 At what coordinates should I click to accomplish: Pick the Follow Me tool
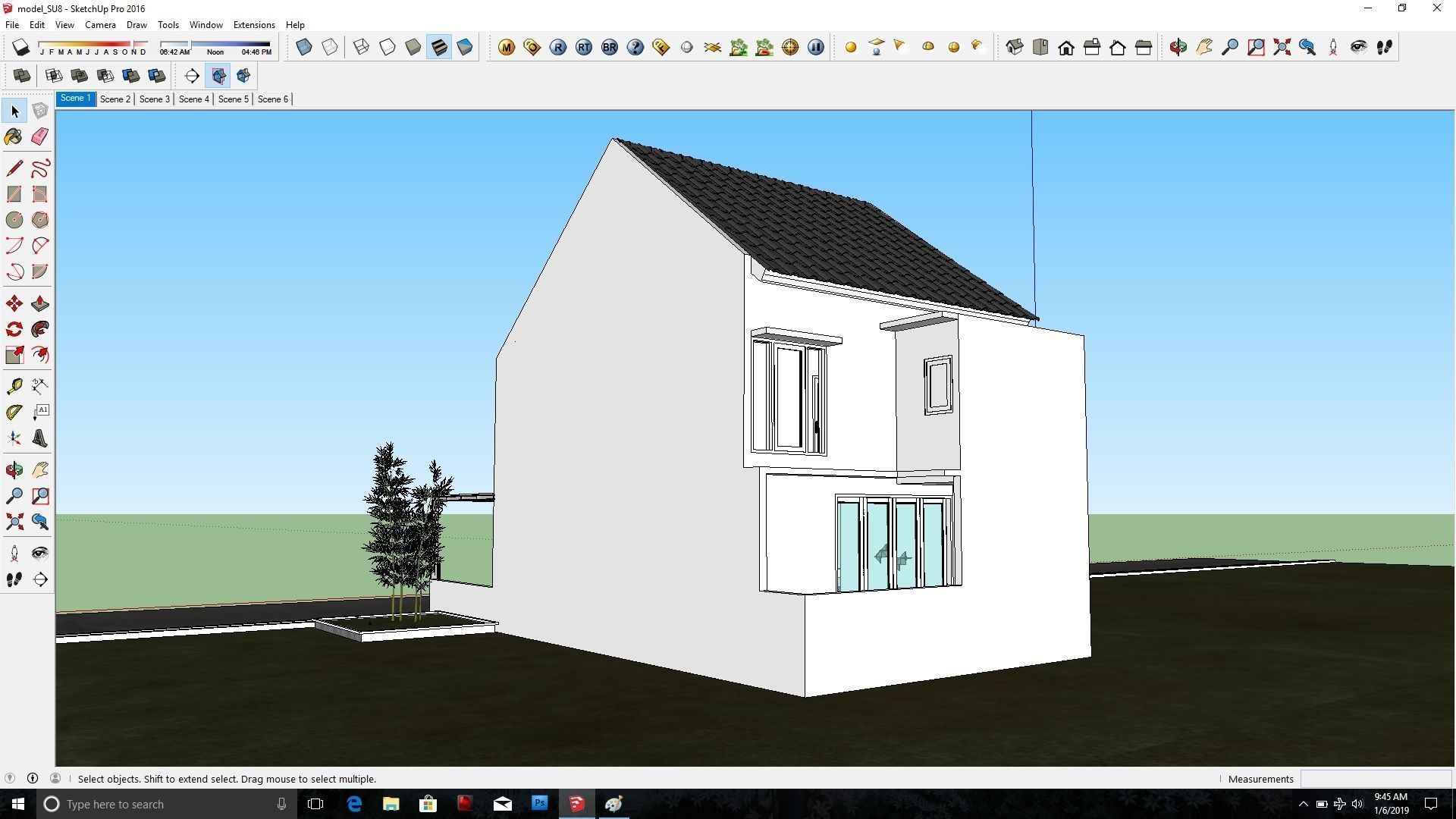pyautogui.click(x=40, y=329)
